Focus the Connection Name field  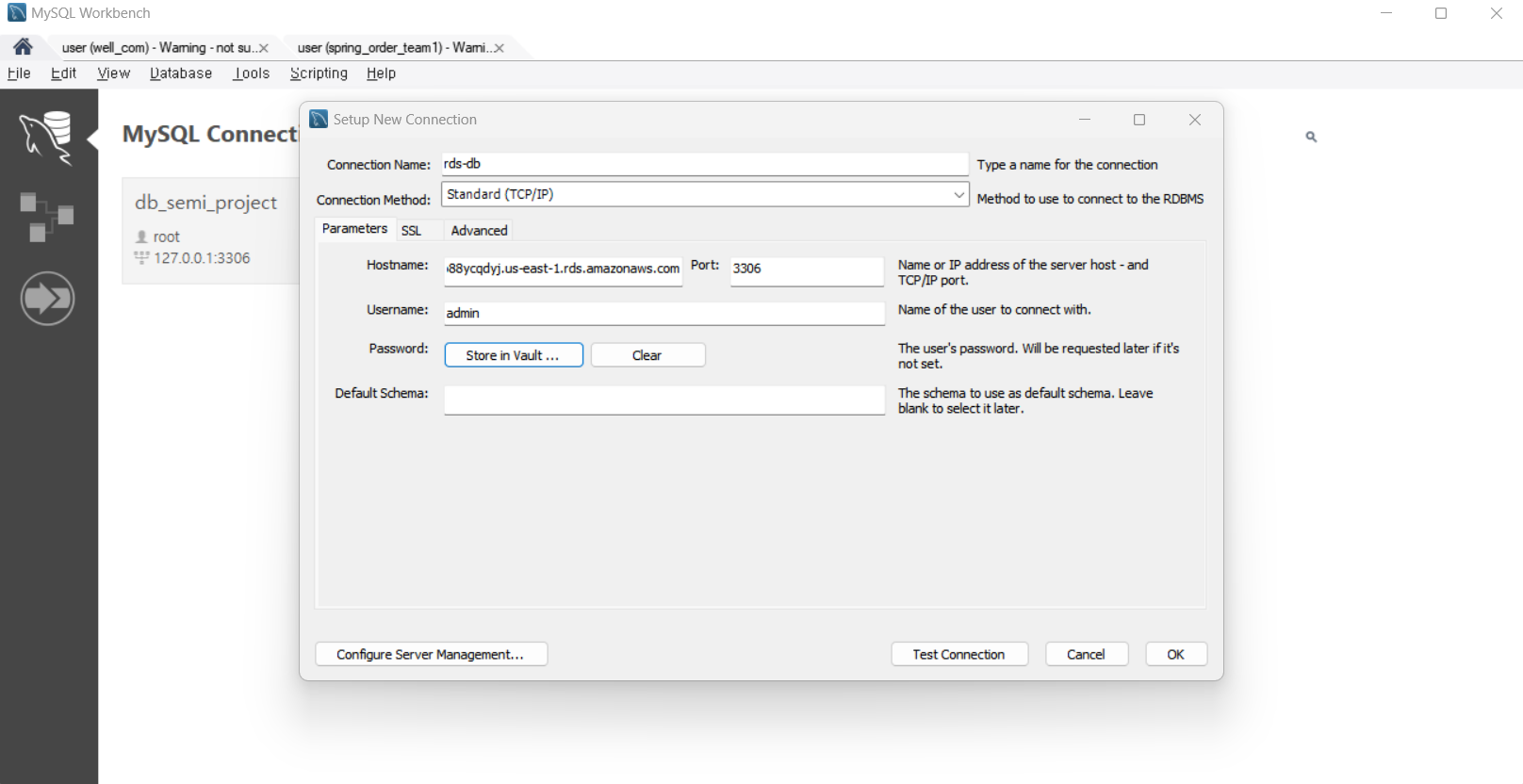pyautogui.click(x=705, y=164)
